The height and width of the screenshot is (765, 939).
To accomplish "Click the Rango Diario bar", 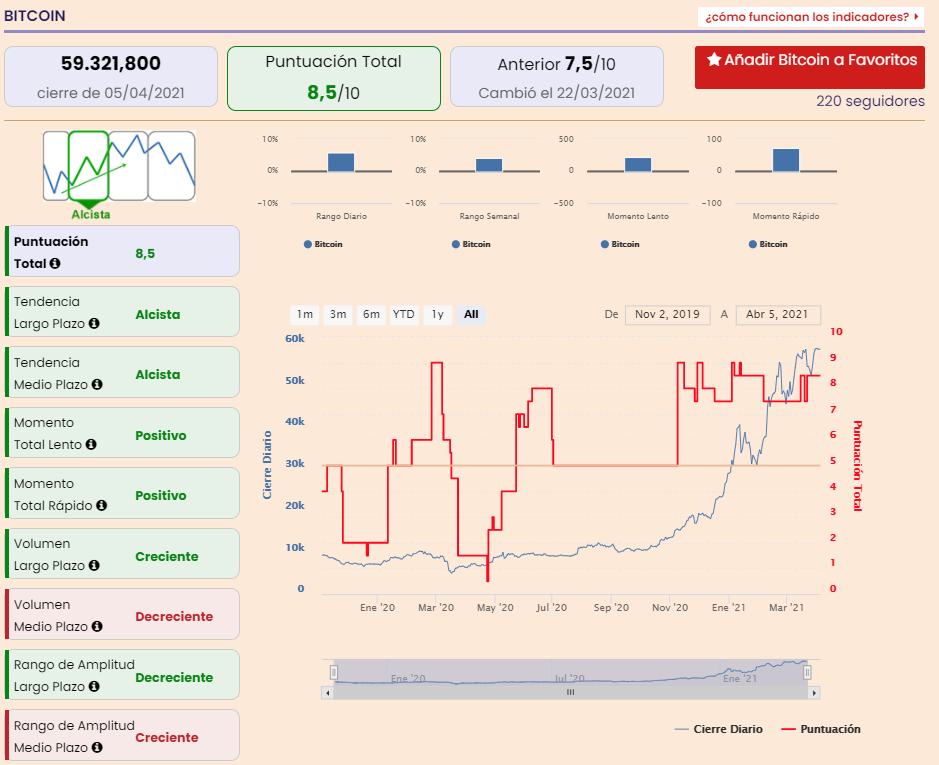I will coord(341,162).
